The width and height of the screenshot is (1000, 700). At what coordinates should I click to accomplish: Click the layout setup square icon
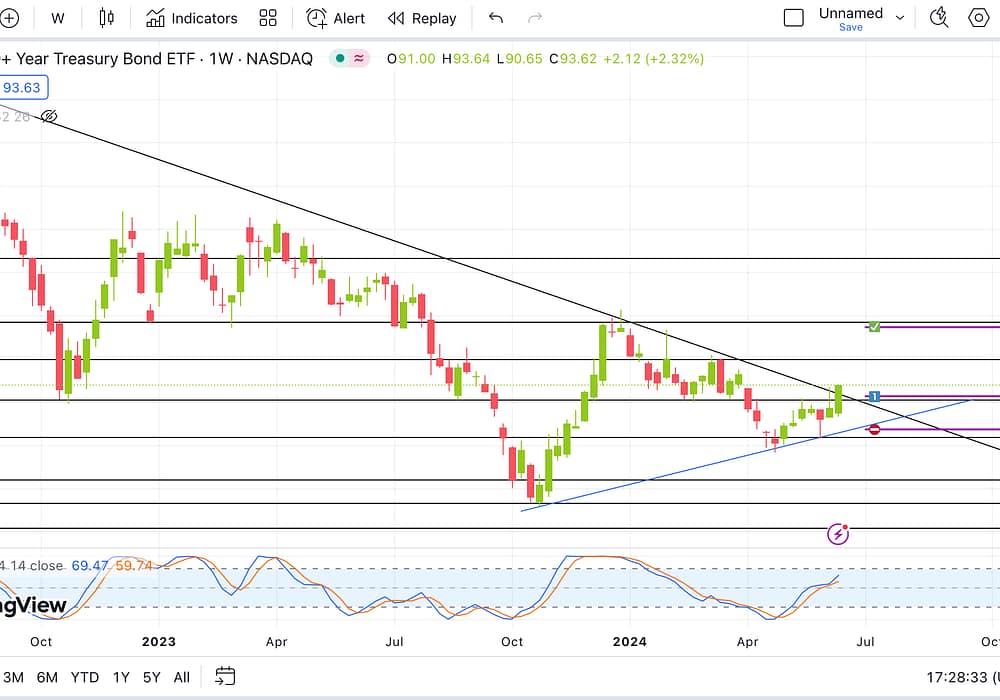coord(794,18)
